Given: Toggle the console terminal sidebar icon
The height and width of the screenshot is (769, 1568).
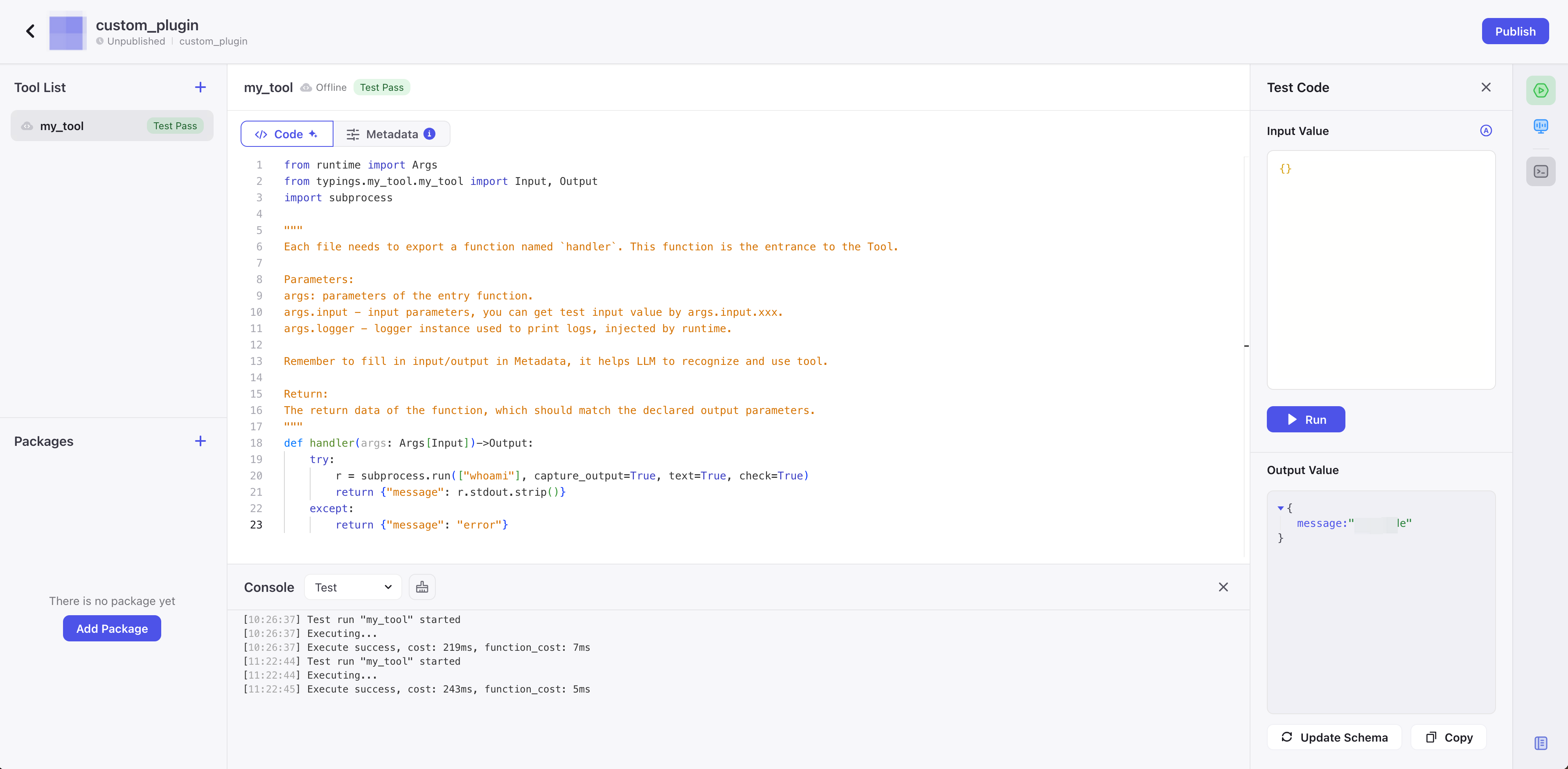Looking at the screenshot, I should [1541, 171].
